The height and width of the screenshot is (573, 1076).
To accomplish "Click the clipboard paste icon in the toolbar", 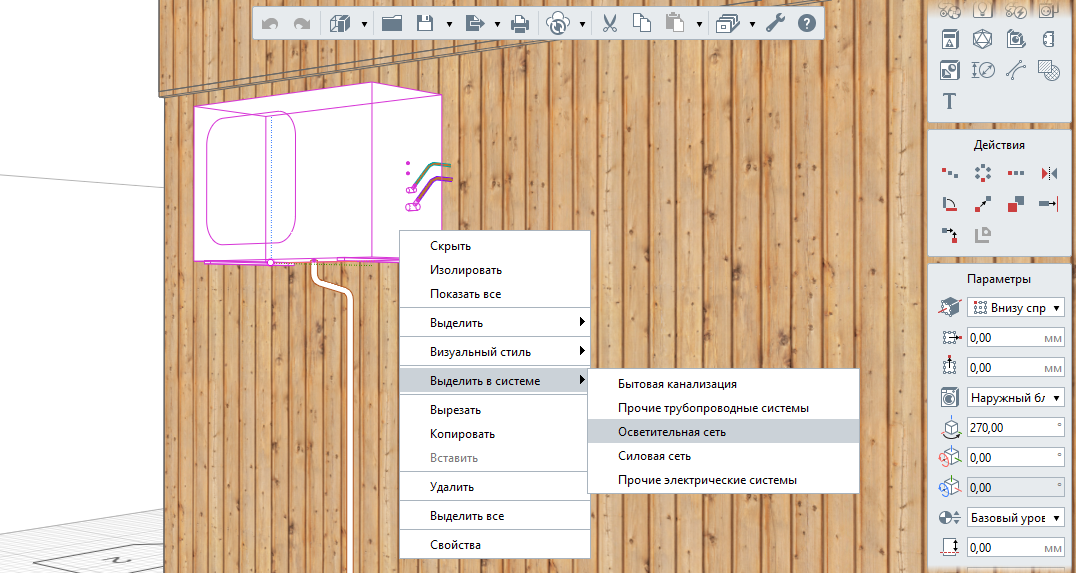I will pos(675,23).
